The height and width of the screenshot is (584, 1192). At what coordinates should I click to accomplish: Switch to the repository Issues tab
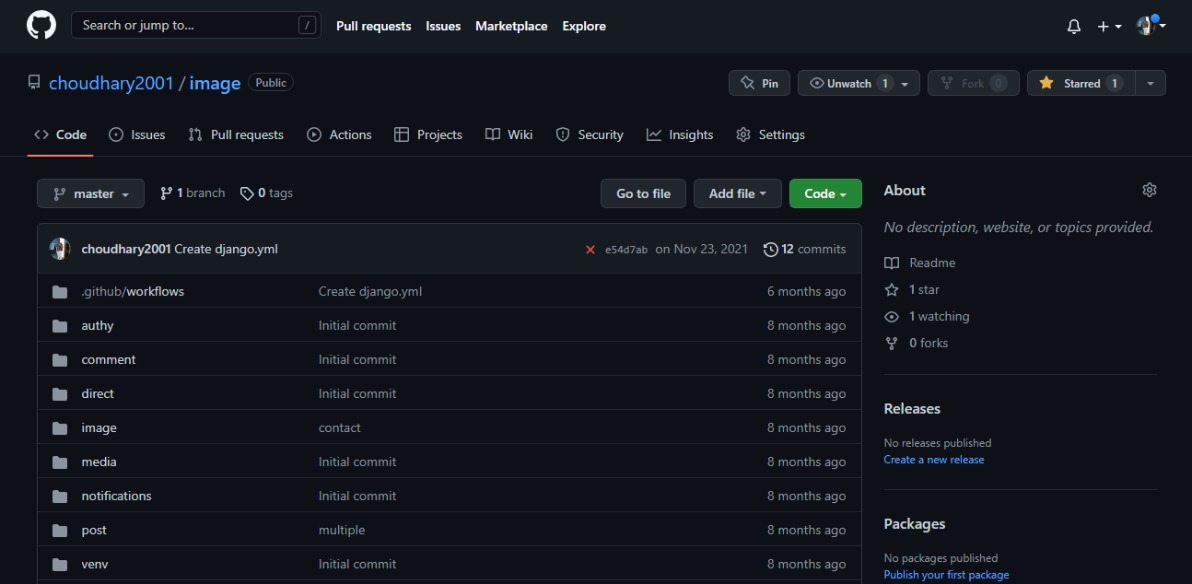pos(137,135)
